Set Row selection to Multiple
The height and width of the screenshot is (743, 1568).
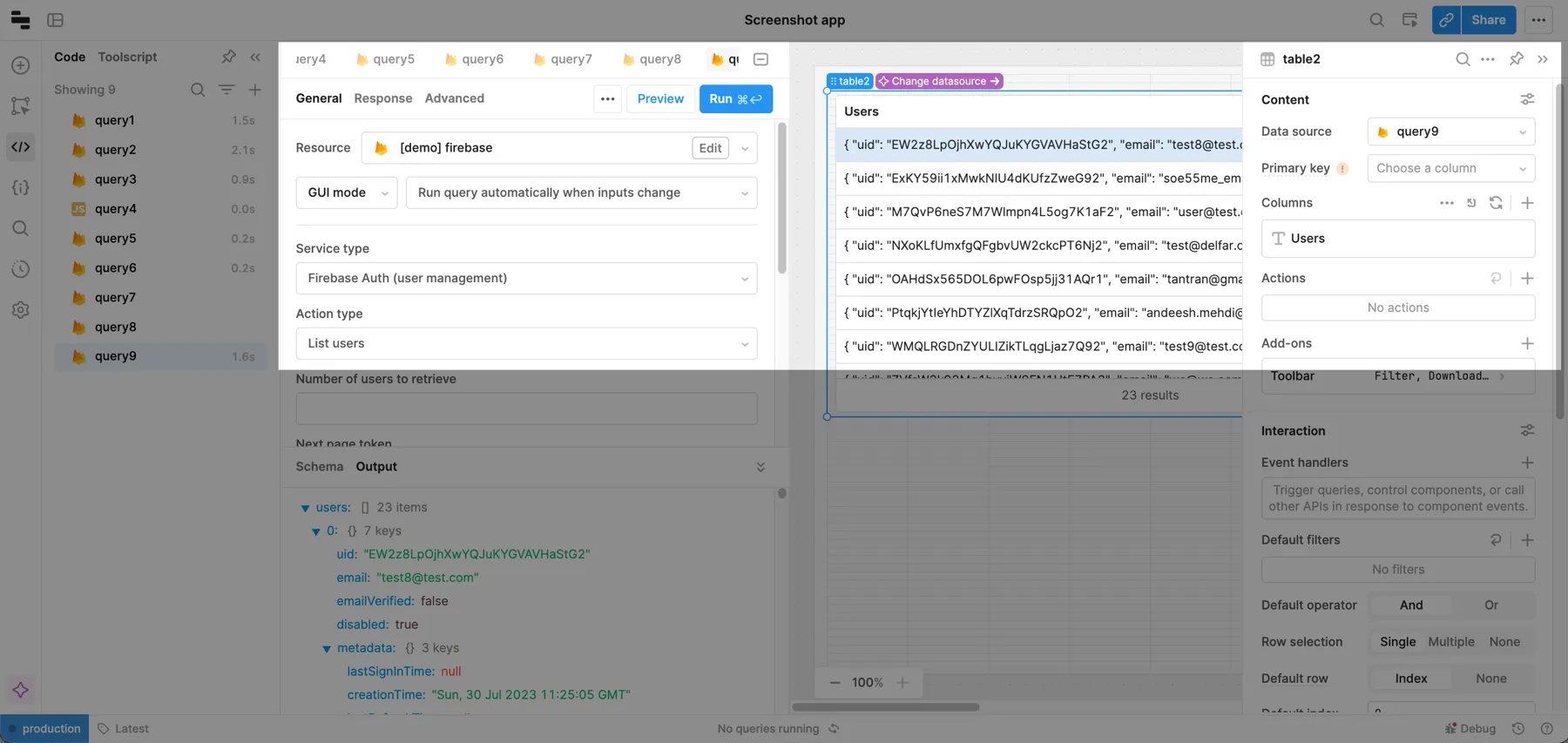coord(1451,642)
